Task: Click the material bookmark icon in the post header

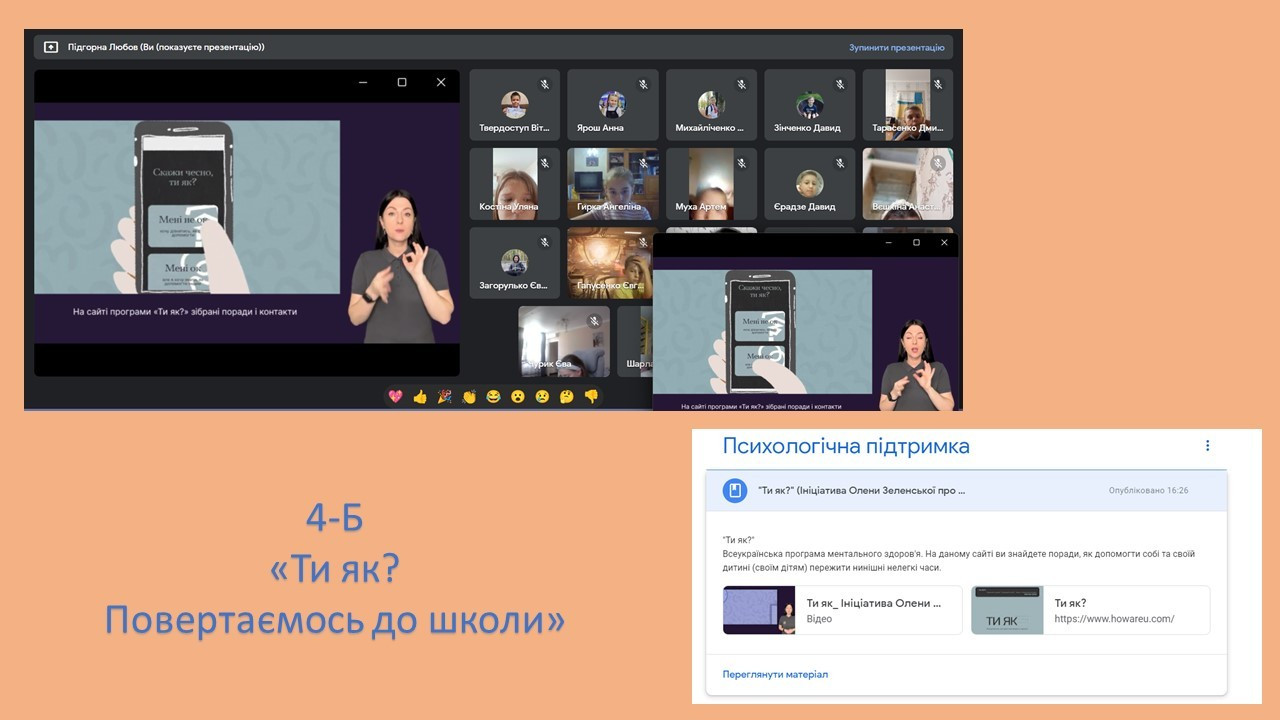Action: click(735, 490)
